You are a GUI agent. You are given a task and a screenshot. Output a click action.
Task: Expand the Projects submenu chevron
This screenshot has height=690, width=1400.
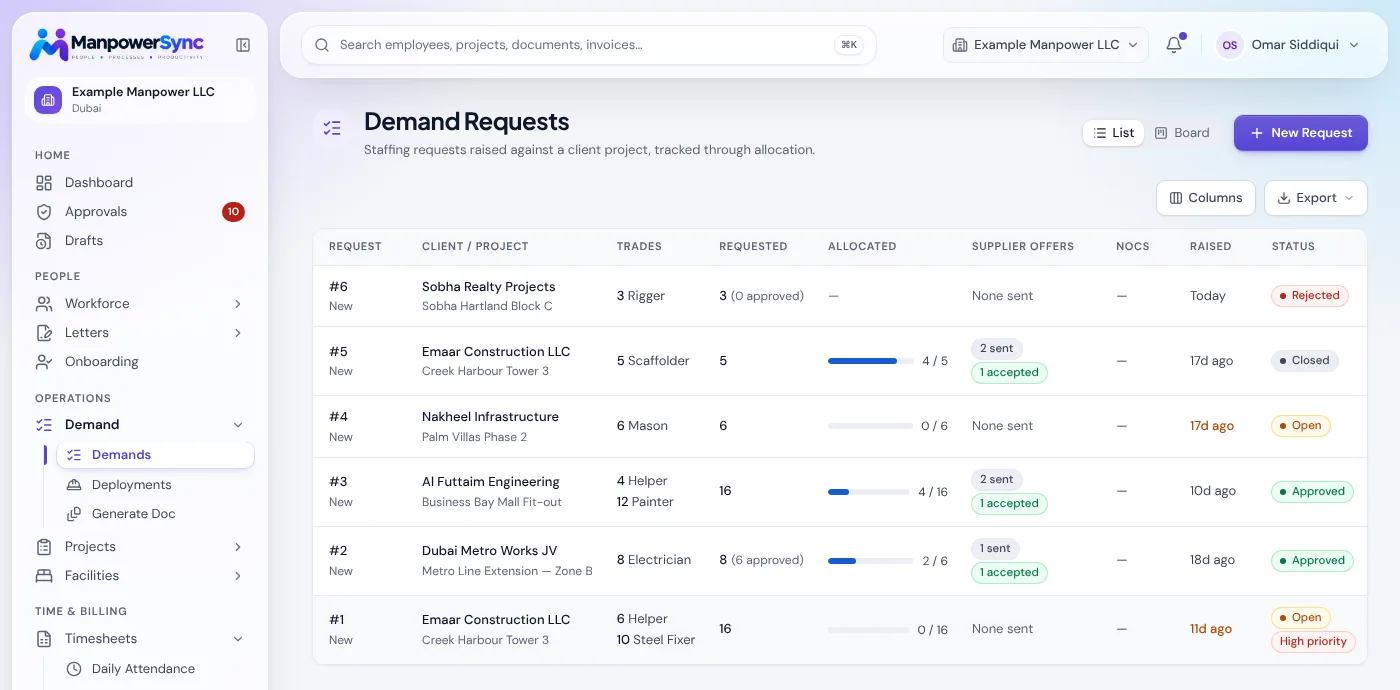238,547
